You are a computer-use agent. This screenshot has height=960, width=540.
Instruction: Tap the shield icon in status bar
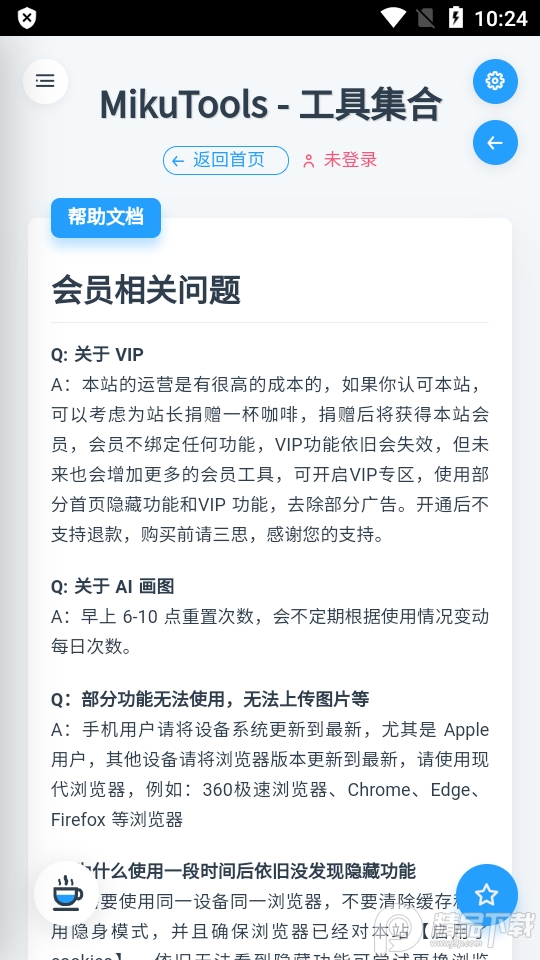26,18
